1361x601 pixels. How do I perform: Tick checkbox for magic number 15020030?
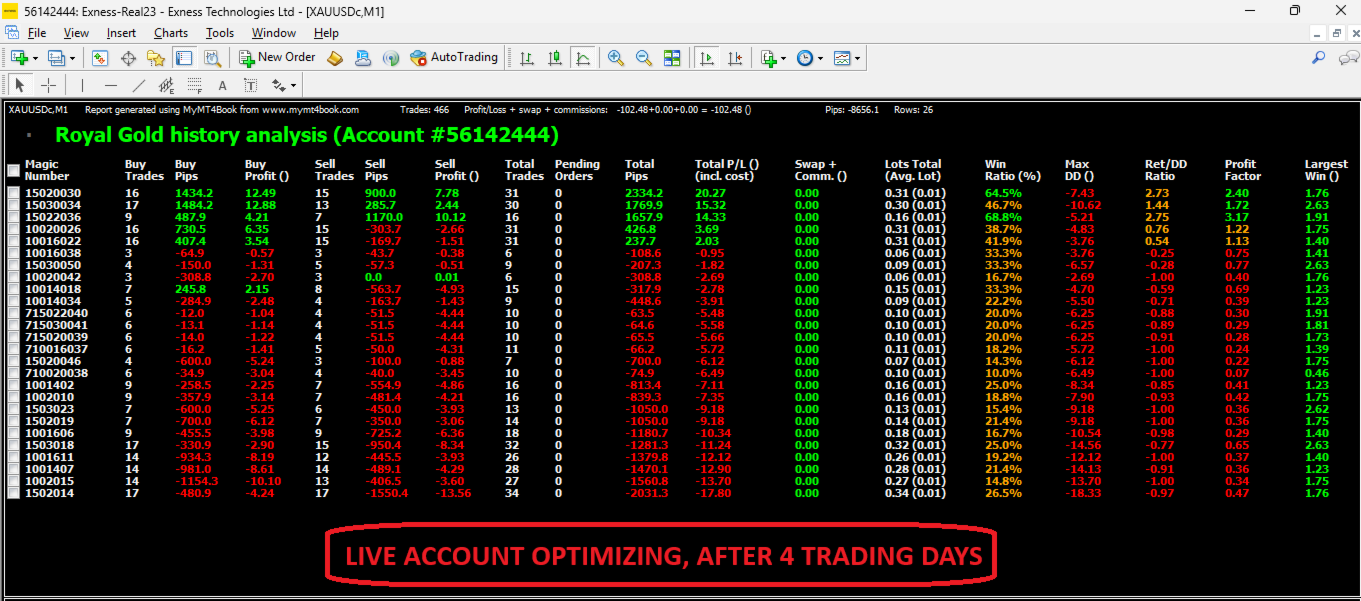(x=13, y=193)
